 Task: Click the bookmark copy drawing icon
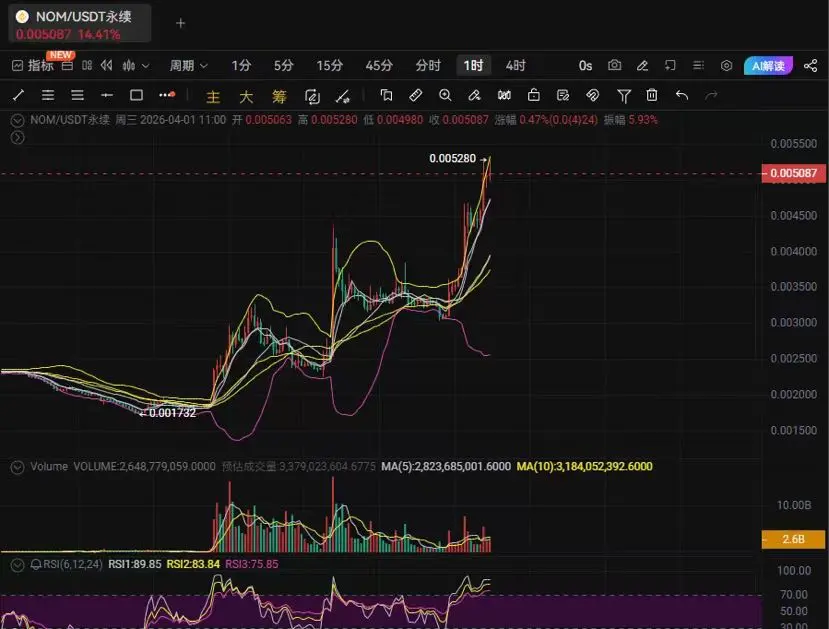tap(386, 95)
